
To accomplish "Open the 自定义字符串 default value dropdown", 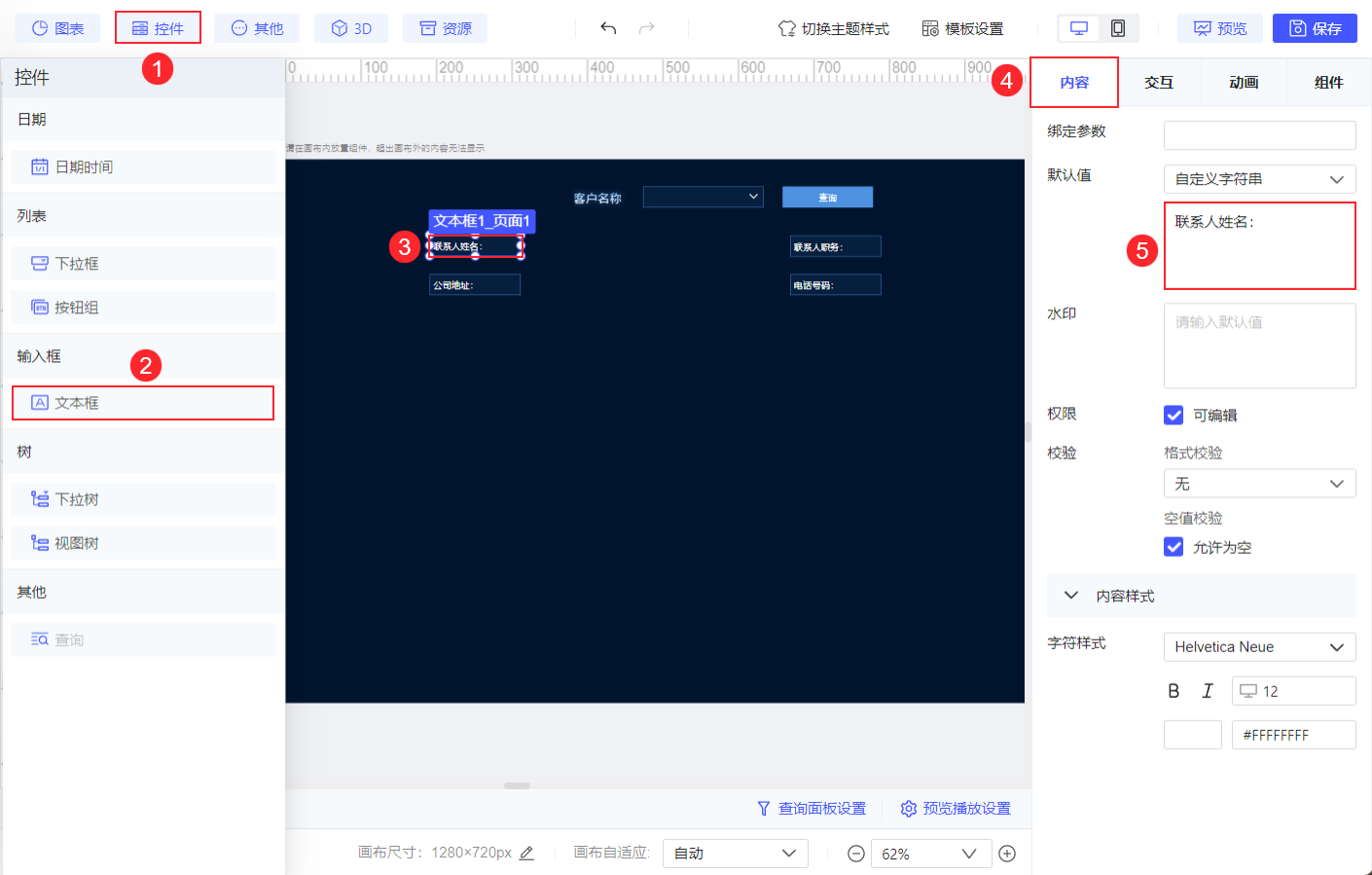I will (x=1259, y=179).
